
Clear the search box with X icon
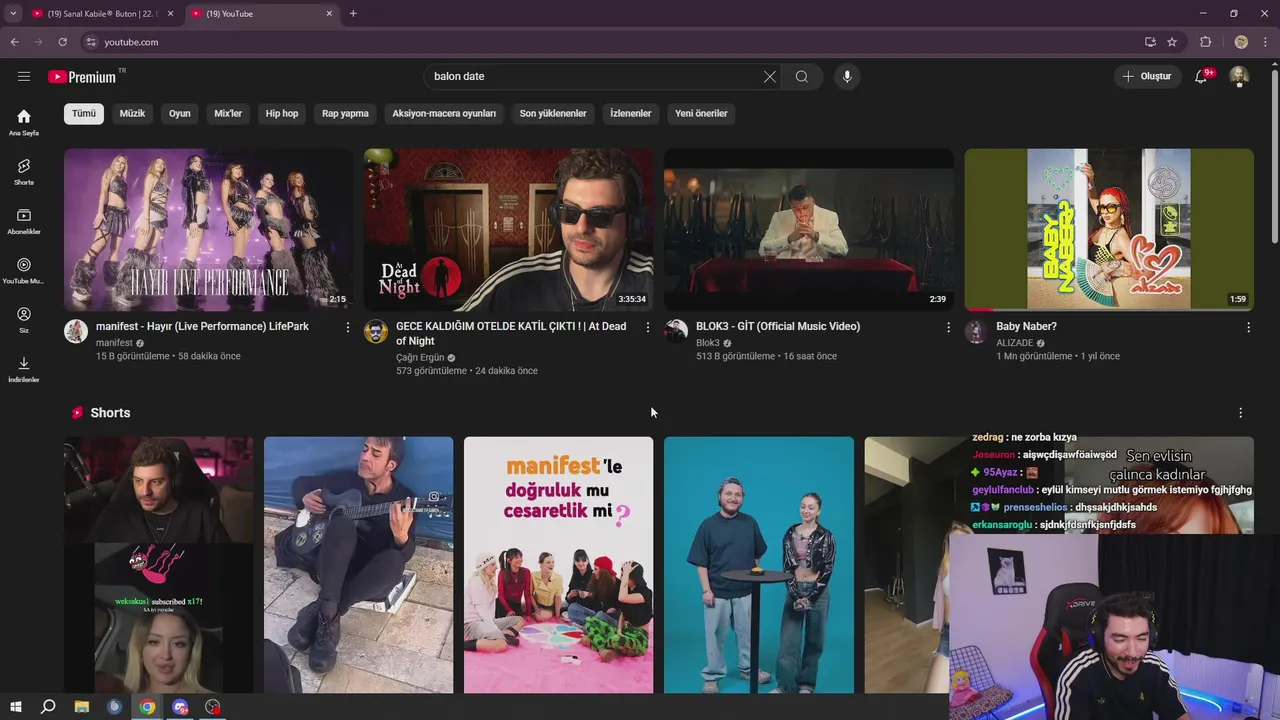tap(770, 76)
